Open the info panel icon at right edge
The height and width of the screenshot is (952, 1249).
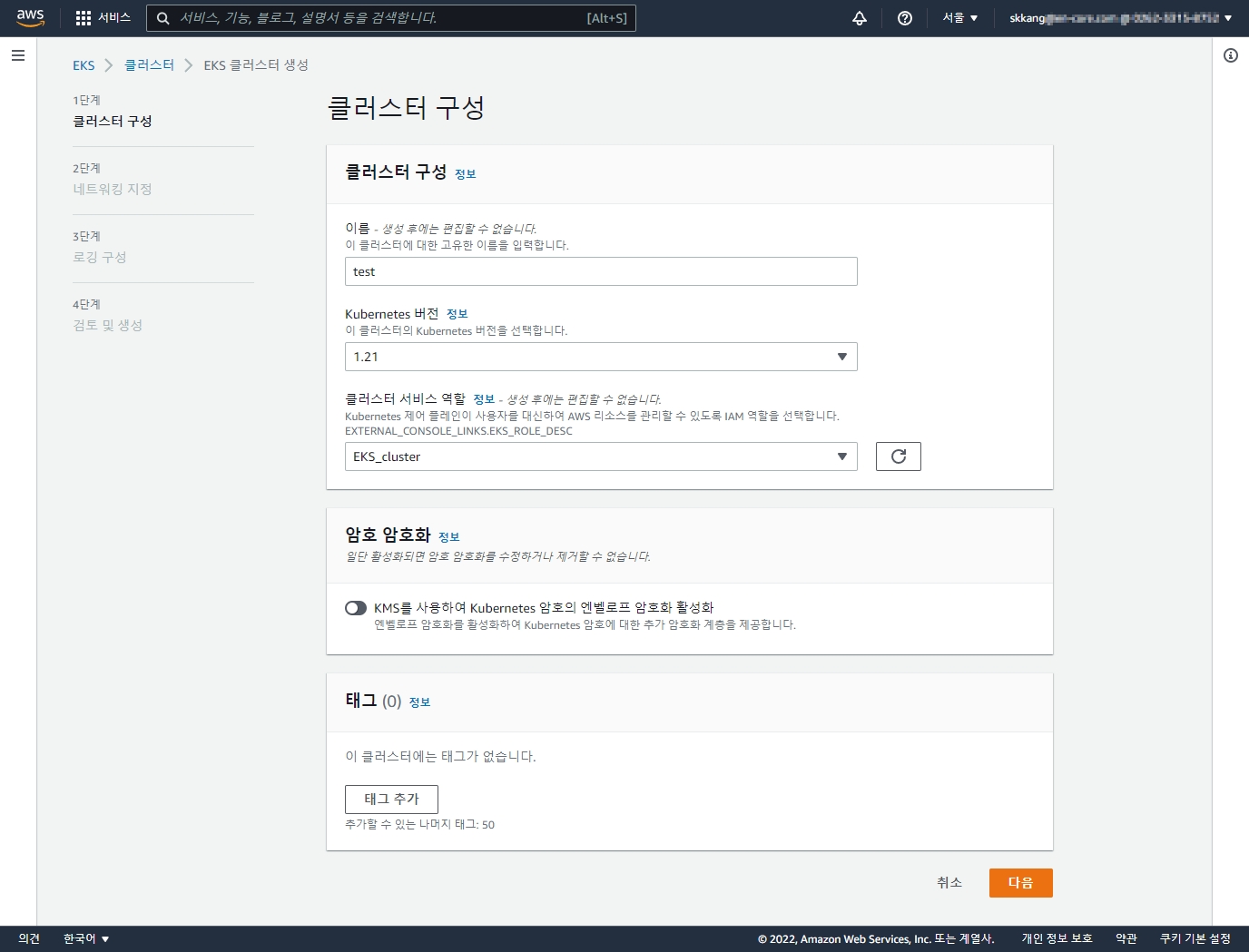(x=1231, y=55)
